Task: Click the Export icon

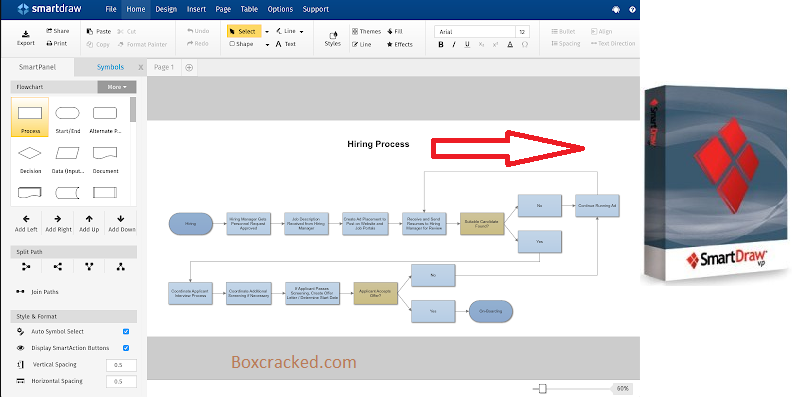Action: (25, 34)
